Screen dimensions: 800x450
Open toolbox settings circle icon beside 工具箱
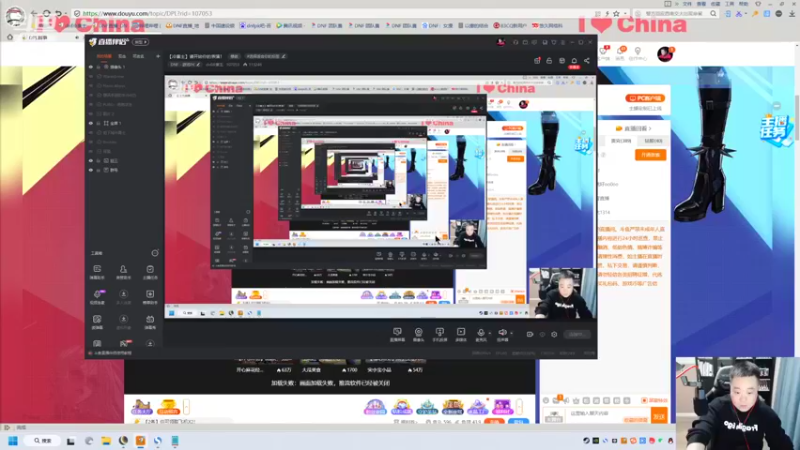click(x=155, y=253)
